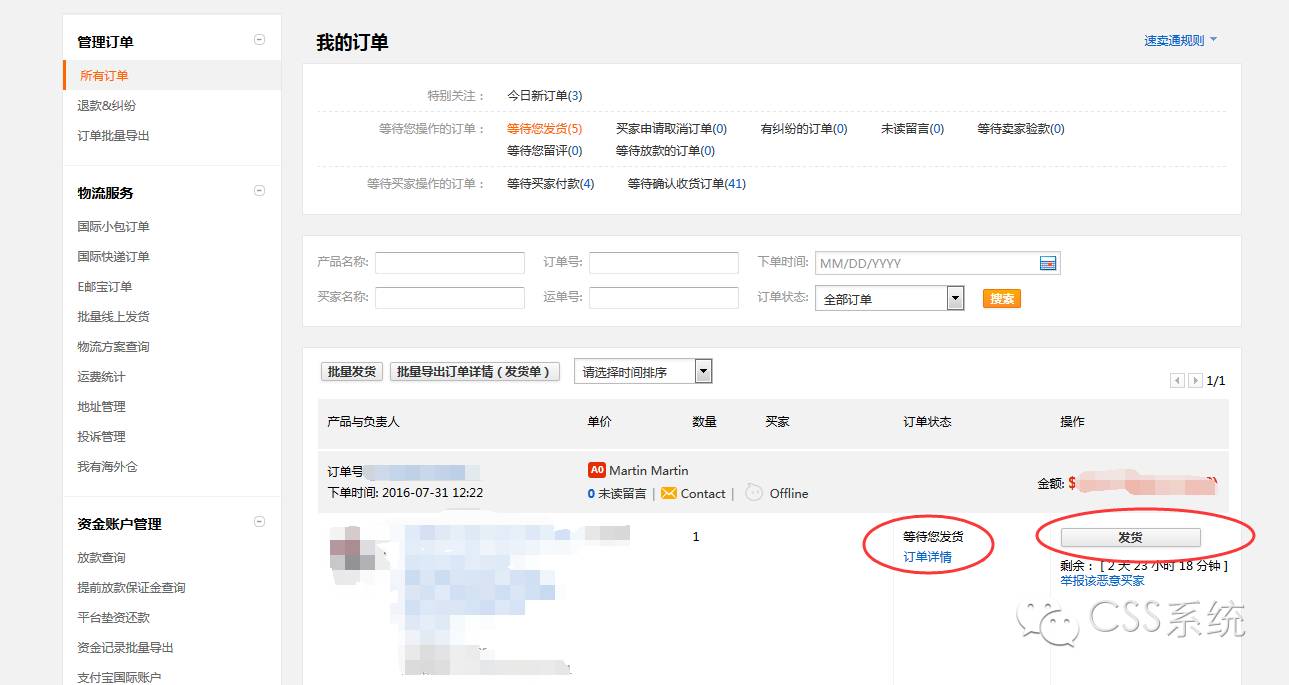Filter by 等待确认收货订单(41)

click(687, 184)
